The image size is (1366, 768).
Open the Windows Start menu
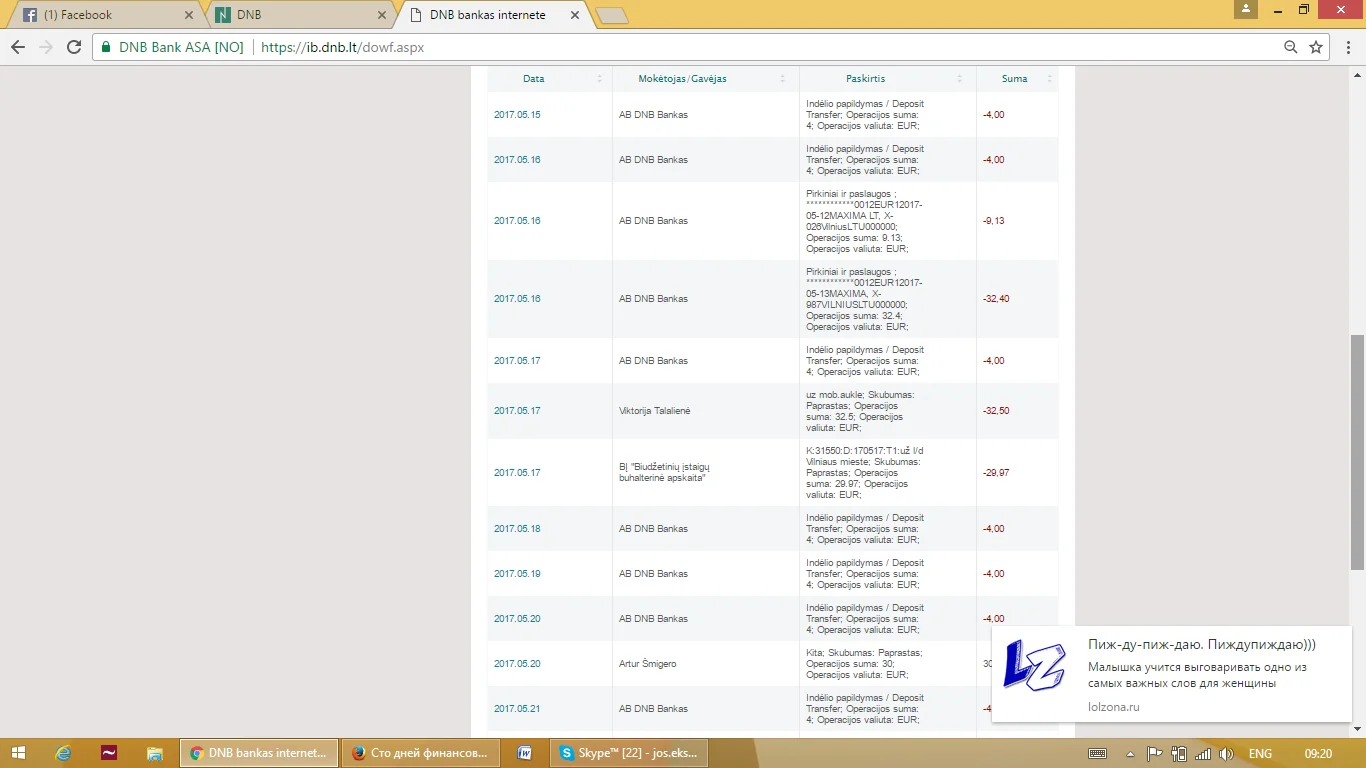[x=18, y=753]
